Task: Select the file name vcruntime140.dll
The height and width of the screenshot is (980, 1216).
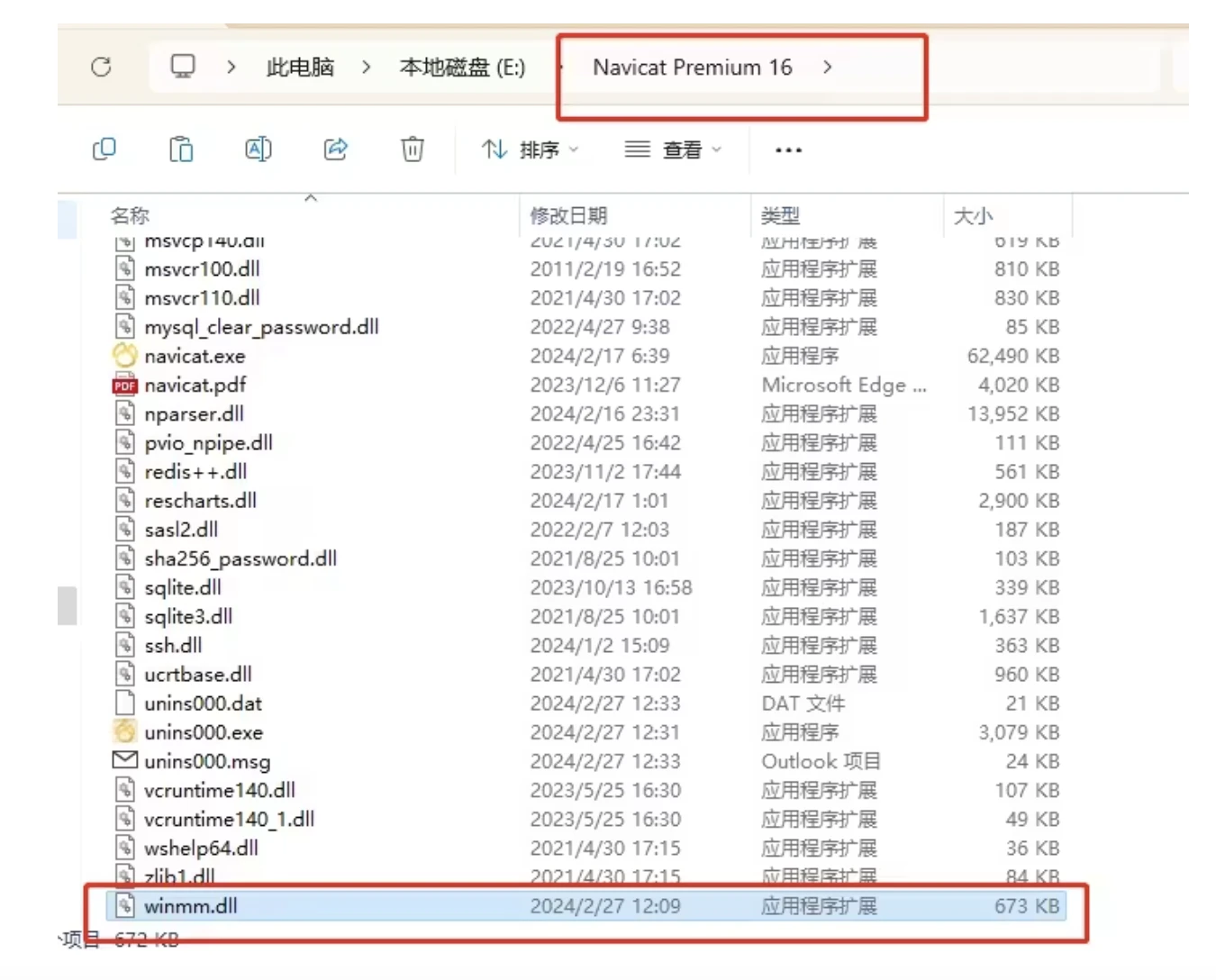Action: click(x=220, y=790)
